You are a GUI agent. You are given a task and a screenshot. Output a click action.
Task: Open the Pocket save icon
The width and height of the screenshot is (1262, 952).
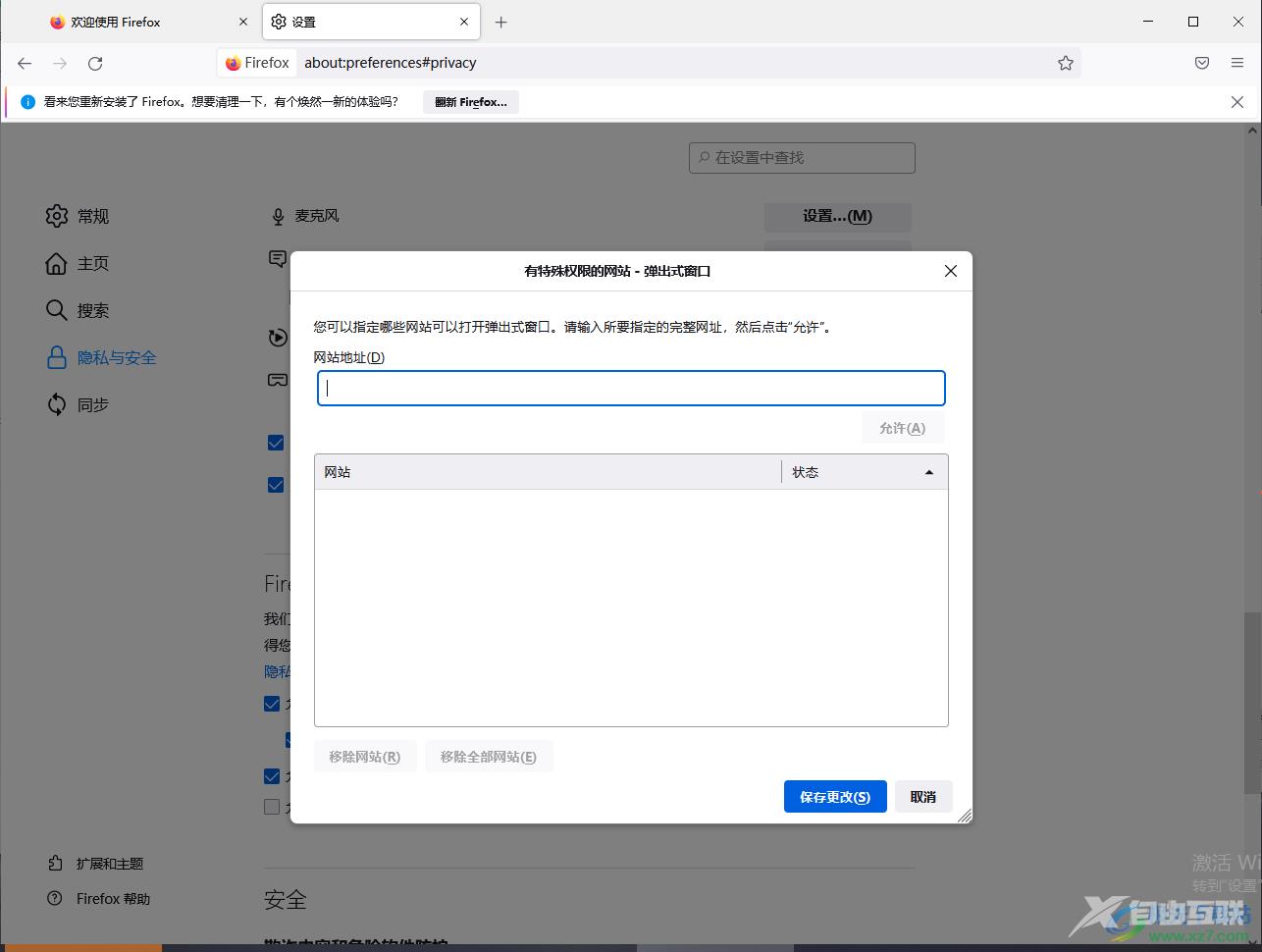coord(1202,63)
